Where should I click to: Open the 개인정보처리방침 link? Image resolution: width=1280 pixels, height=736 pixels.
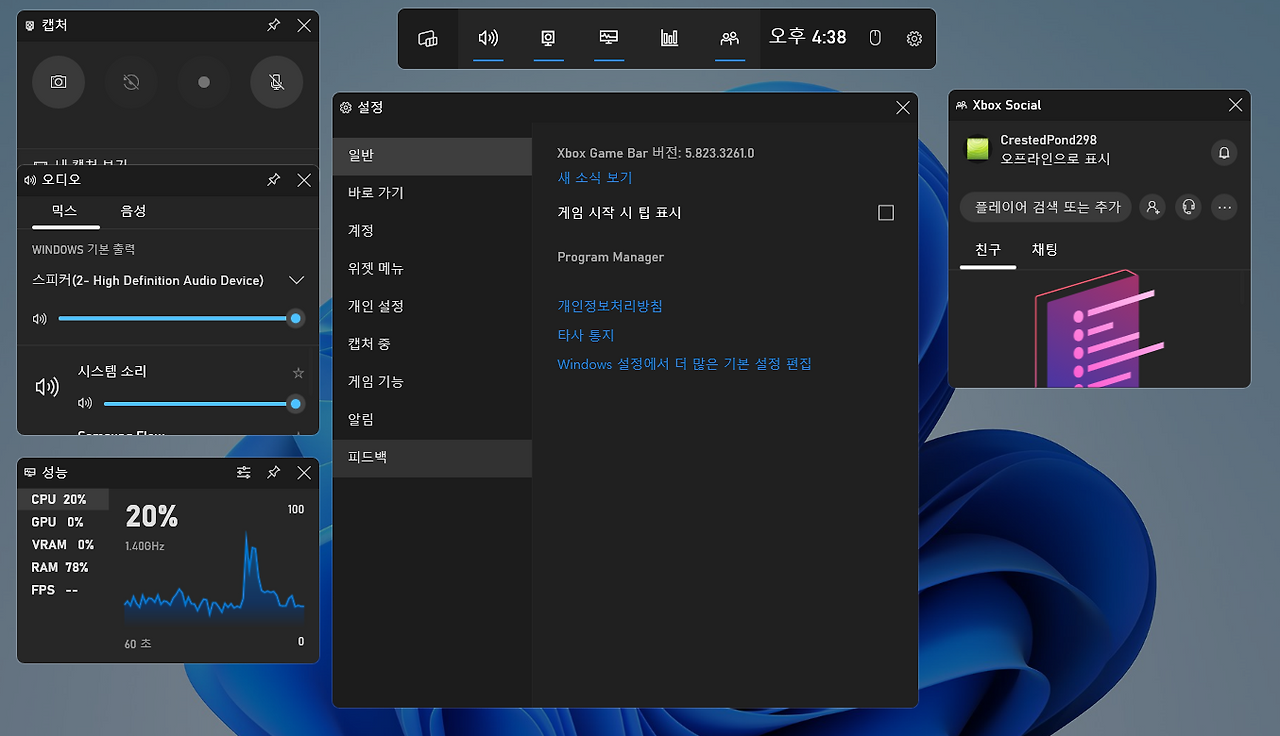click(x=610, y=306)
